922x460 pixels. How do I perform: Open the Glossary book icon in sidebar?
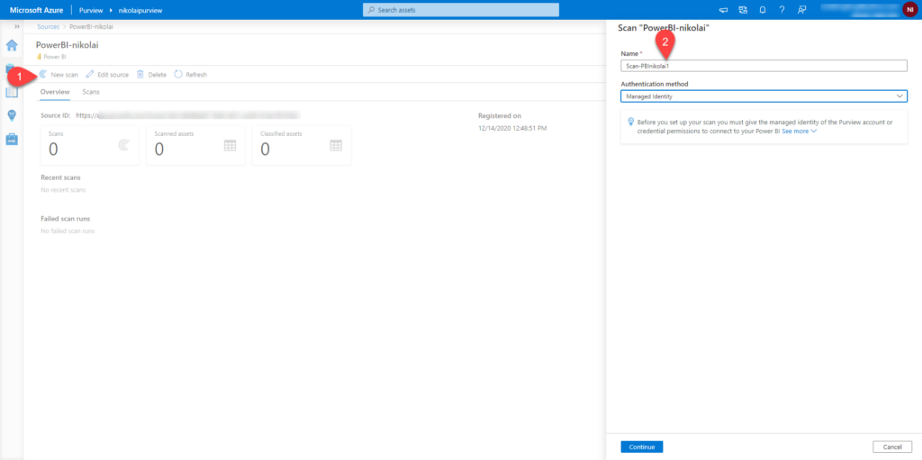(x=11, y=92)
